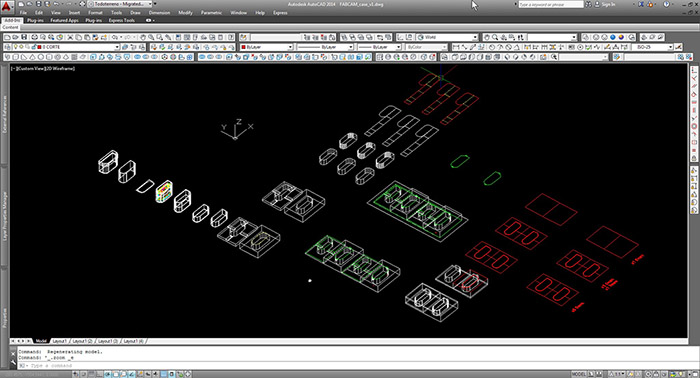
Task: Open the 0 CORTE layer dropdown
Action: pyautogui.click(x=117, y=47)
